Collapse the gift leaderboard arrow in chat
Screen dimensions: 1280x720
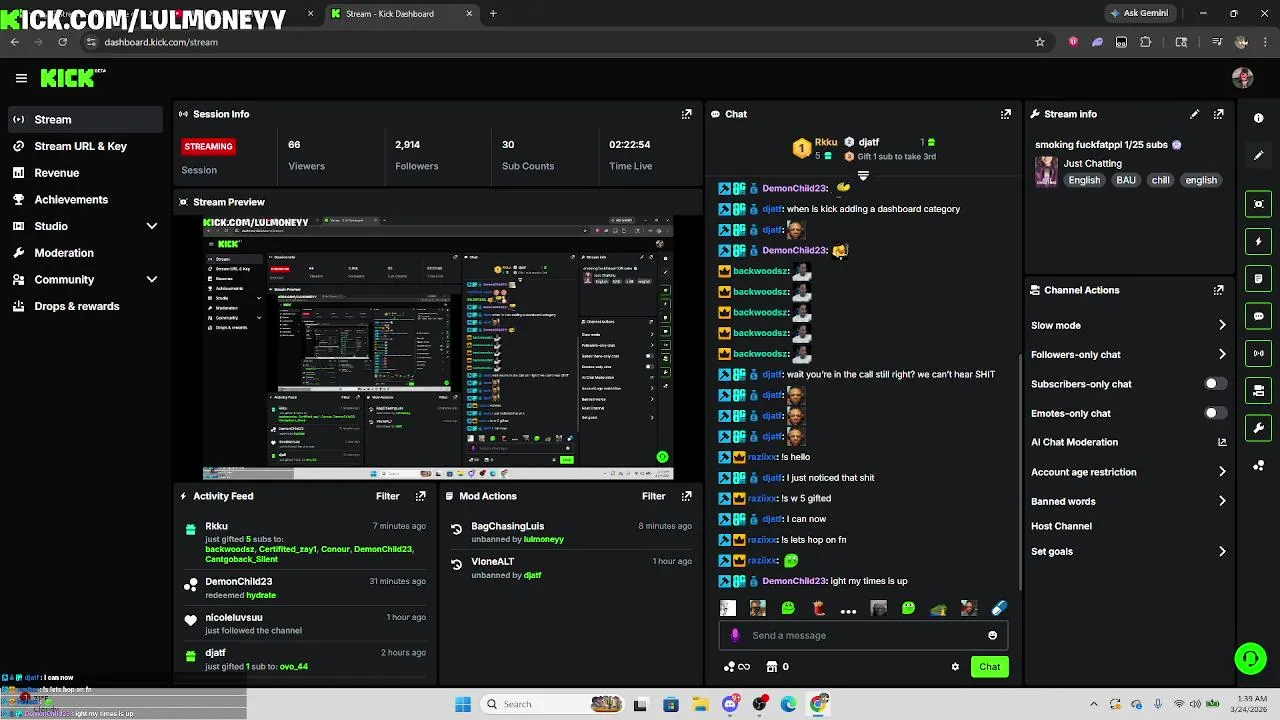click(863, 176)
